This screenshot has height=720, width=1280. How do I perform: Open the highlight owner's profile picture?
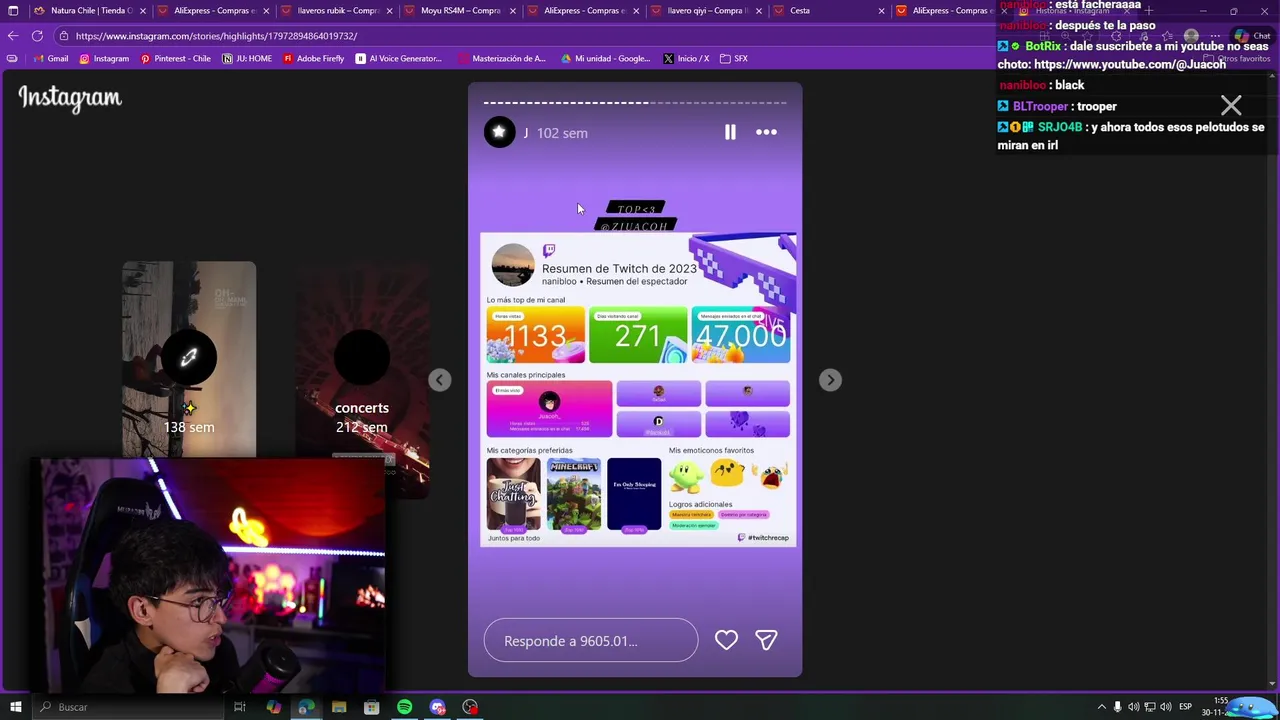pyautogui.click(x=499, y=132)
